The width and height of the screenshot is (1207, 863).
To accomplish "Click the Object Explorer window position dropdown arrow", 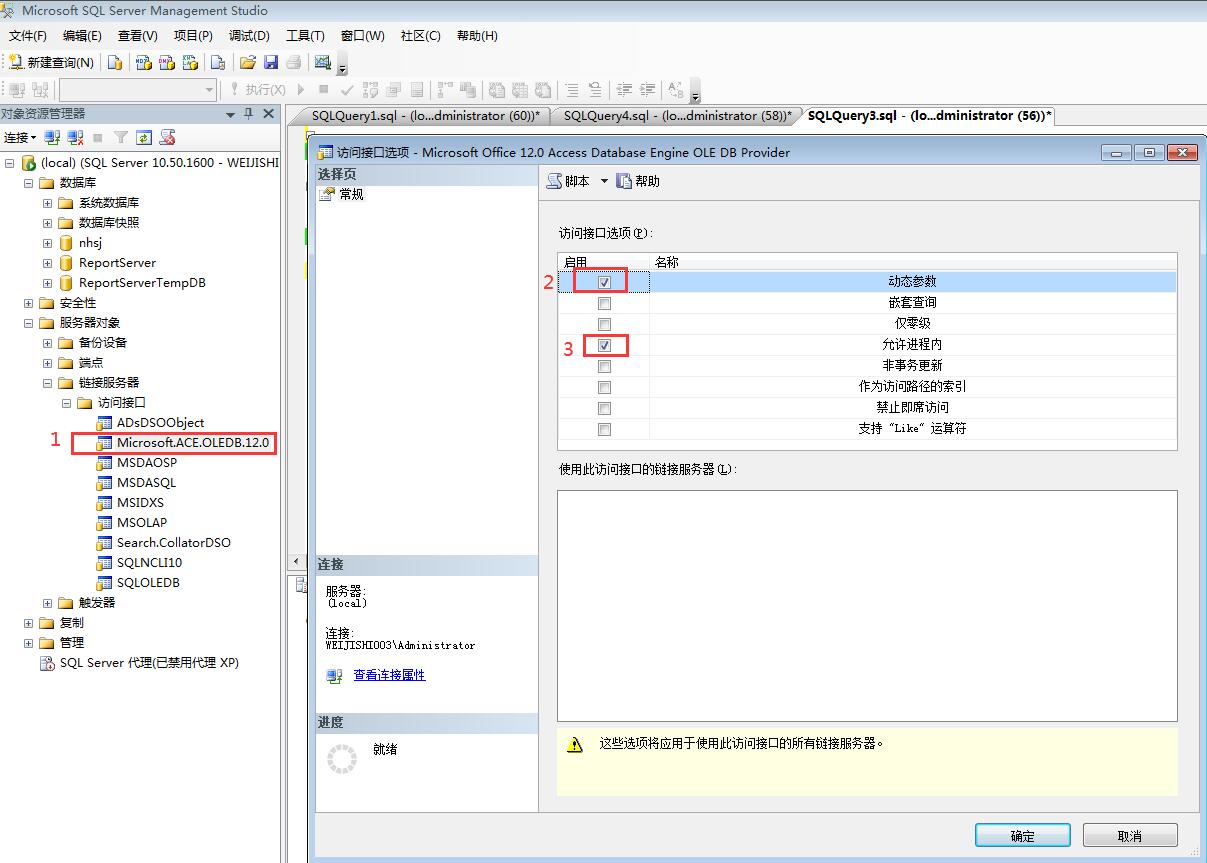I will pyautogui.click(x=230, y=113).
